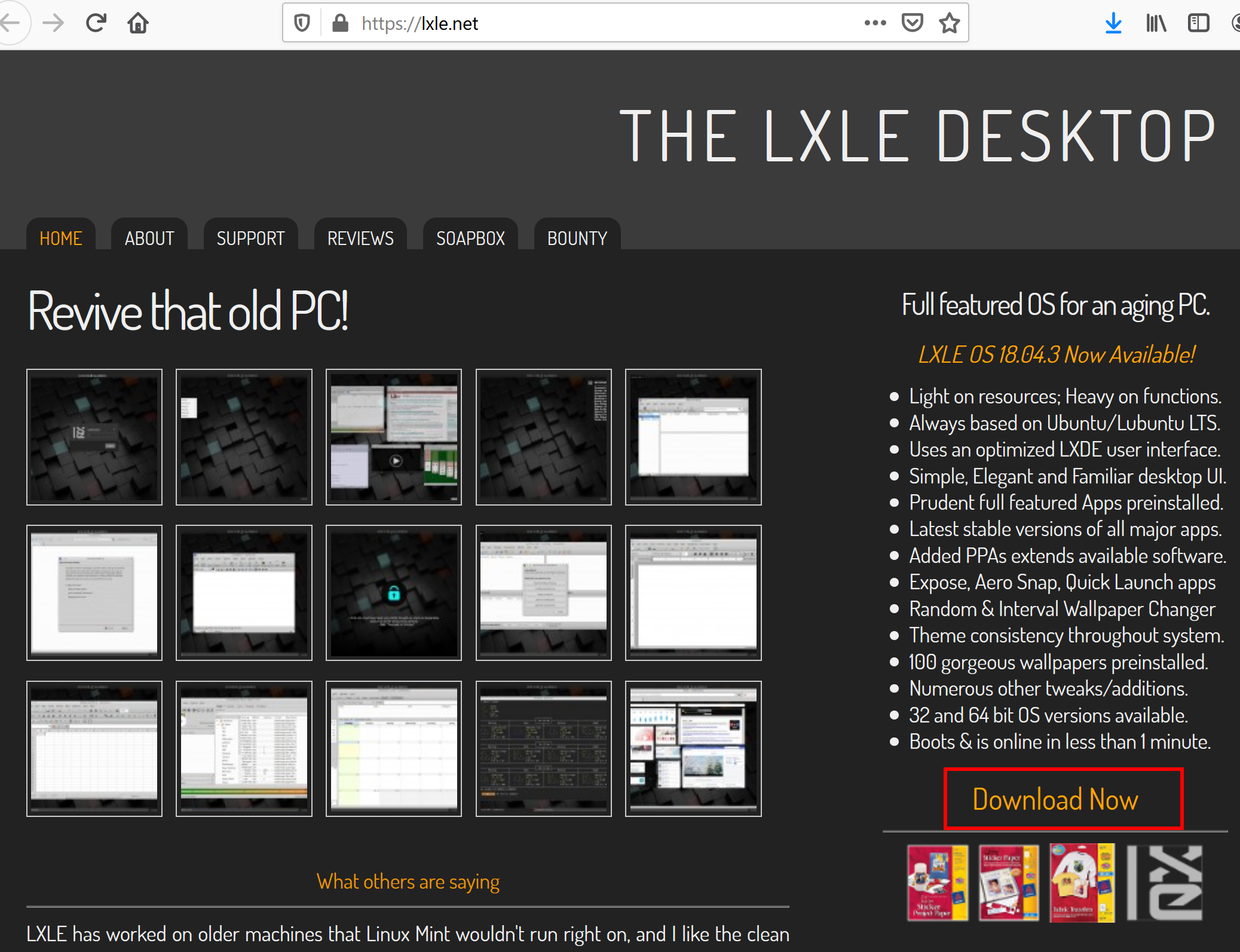Click '32 and 64 bit OS versions available.' text
Viewport: 1240px width, 952px height.
click(1048, 715)
